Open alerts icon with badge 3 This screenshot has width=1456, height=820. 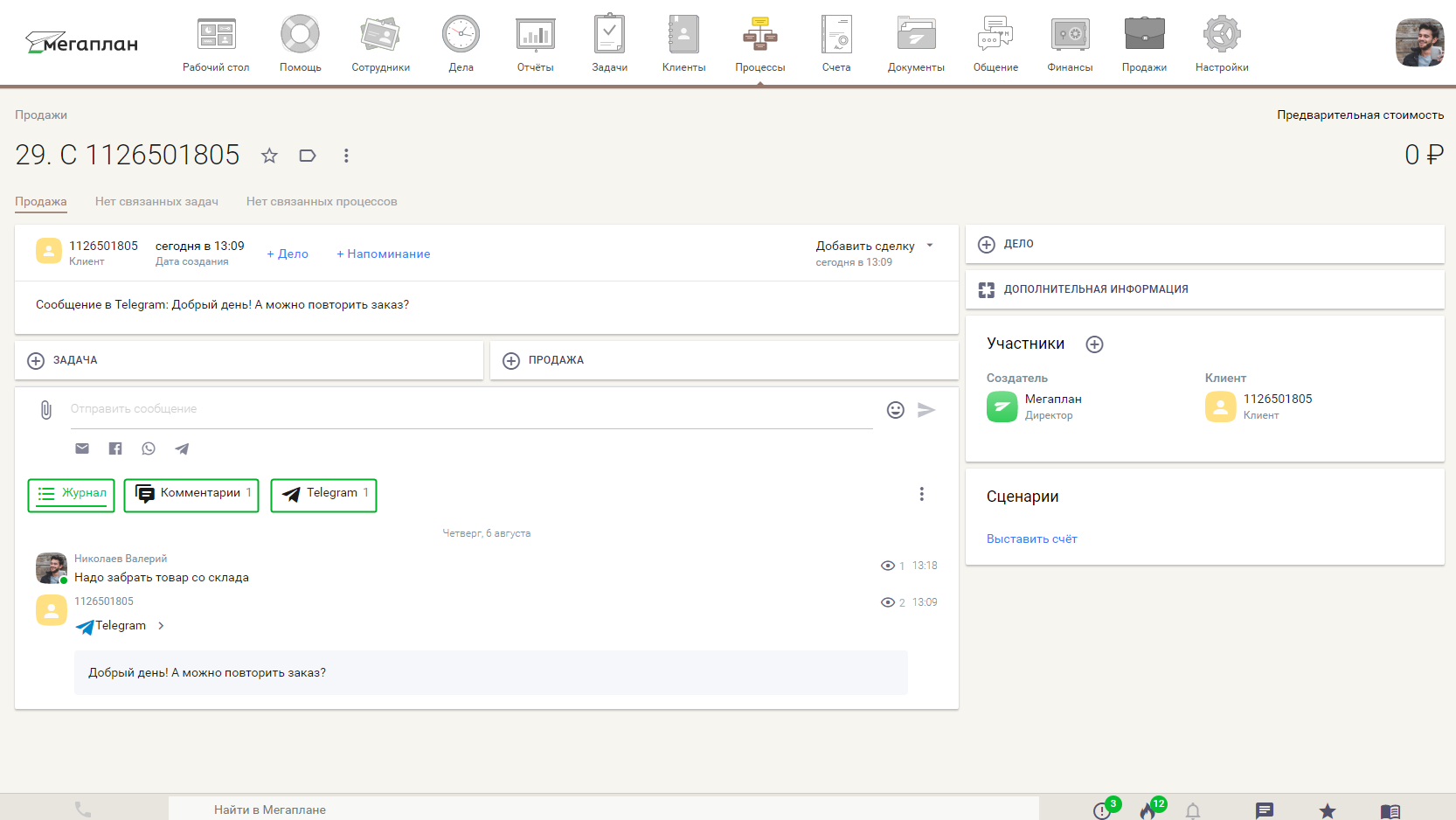click(x=1103, y=810)
